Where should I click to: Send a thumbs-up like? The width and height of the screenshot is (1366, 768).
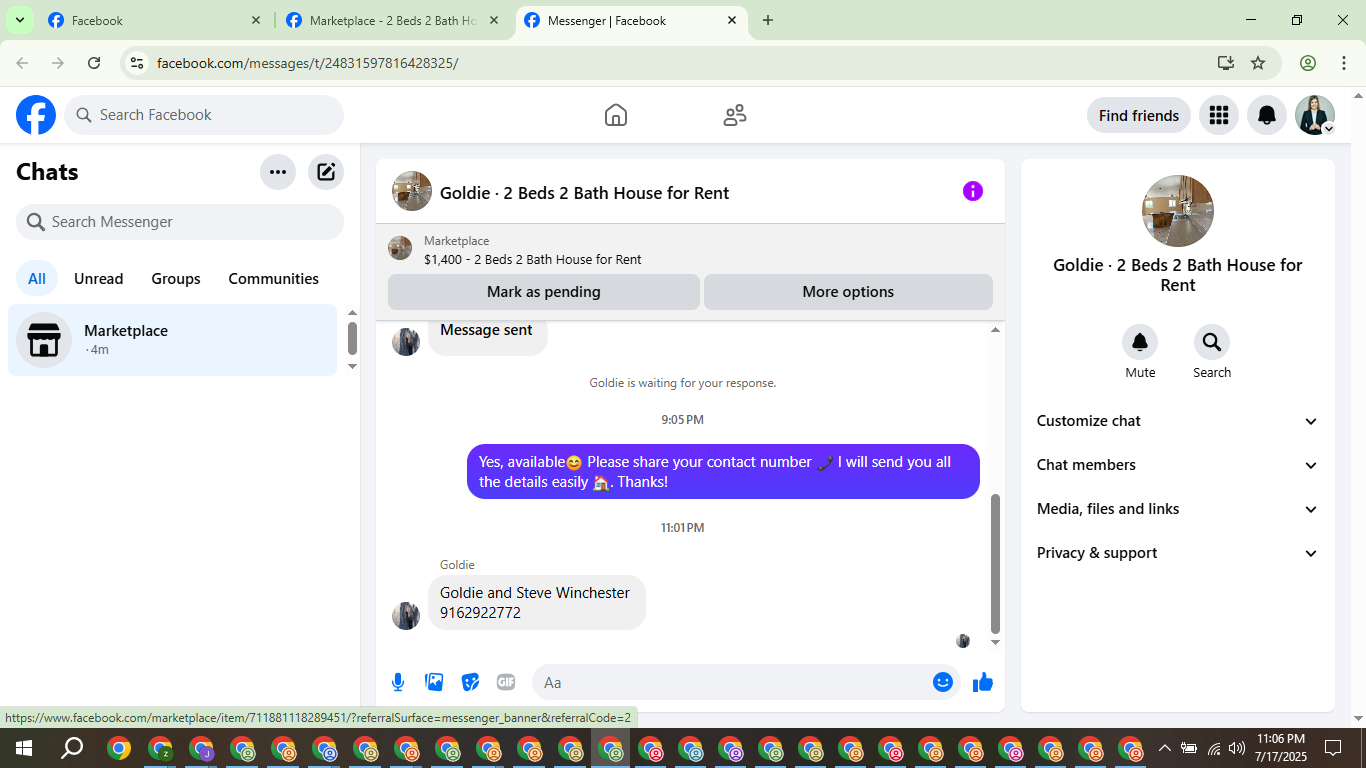983,682
